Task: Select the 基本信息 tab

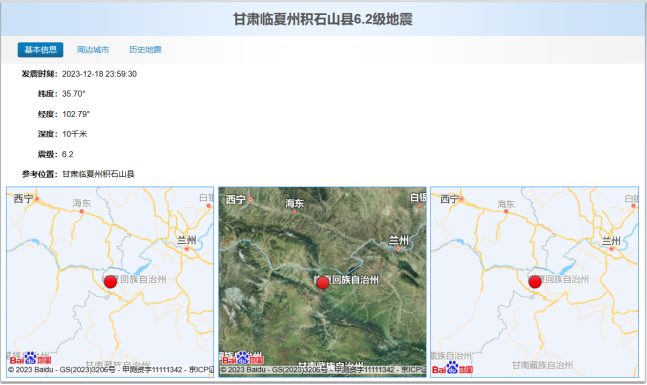Action: tap(40, 50)
